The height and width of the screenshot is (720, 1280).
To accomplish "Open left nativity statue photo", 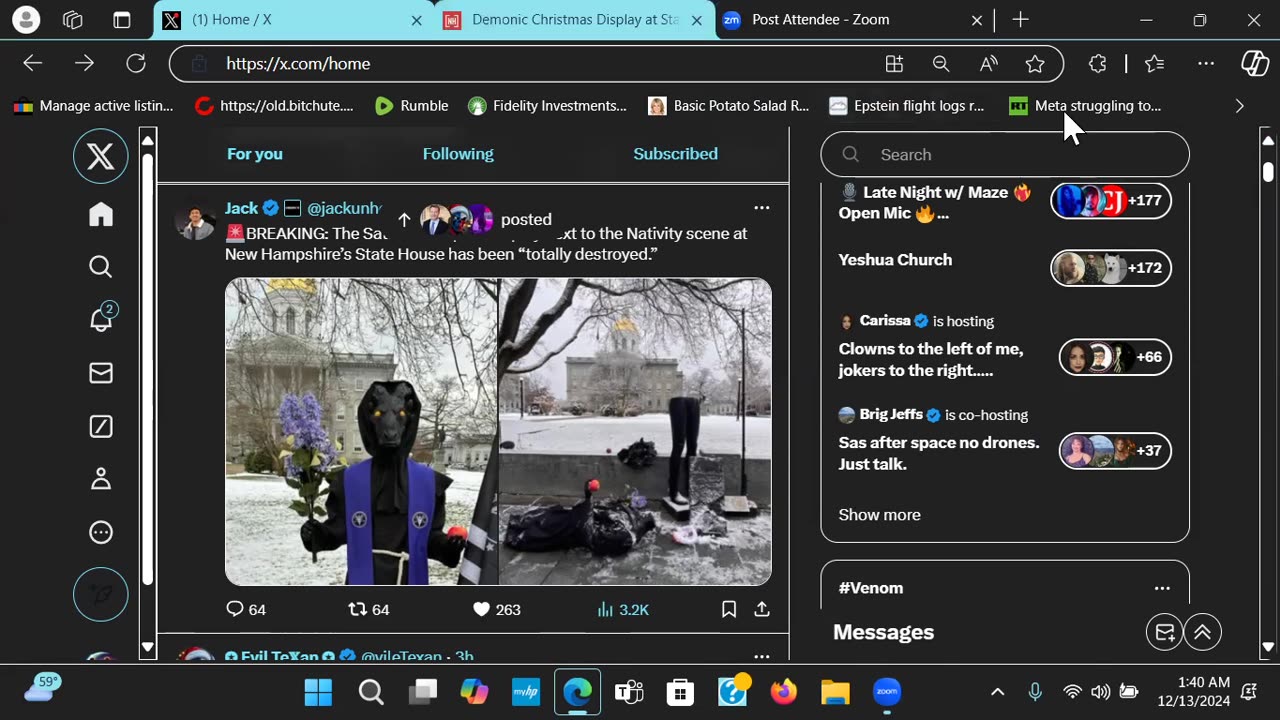I will tap(361, 432).
